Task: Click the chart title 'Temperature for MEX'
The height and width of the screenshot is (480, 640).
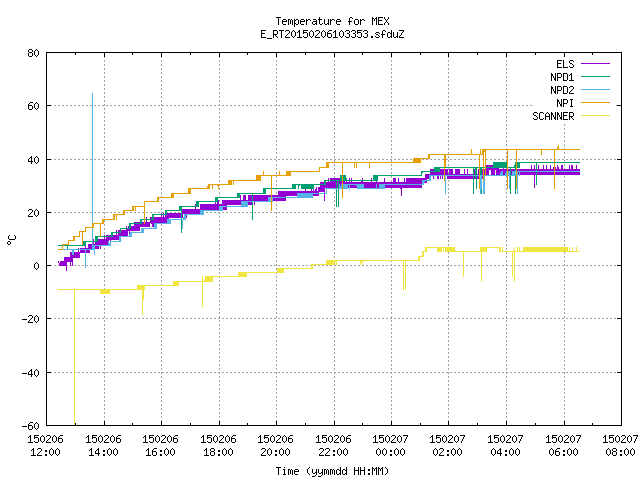Action: click(332, 21)
